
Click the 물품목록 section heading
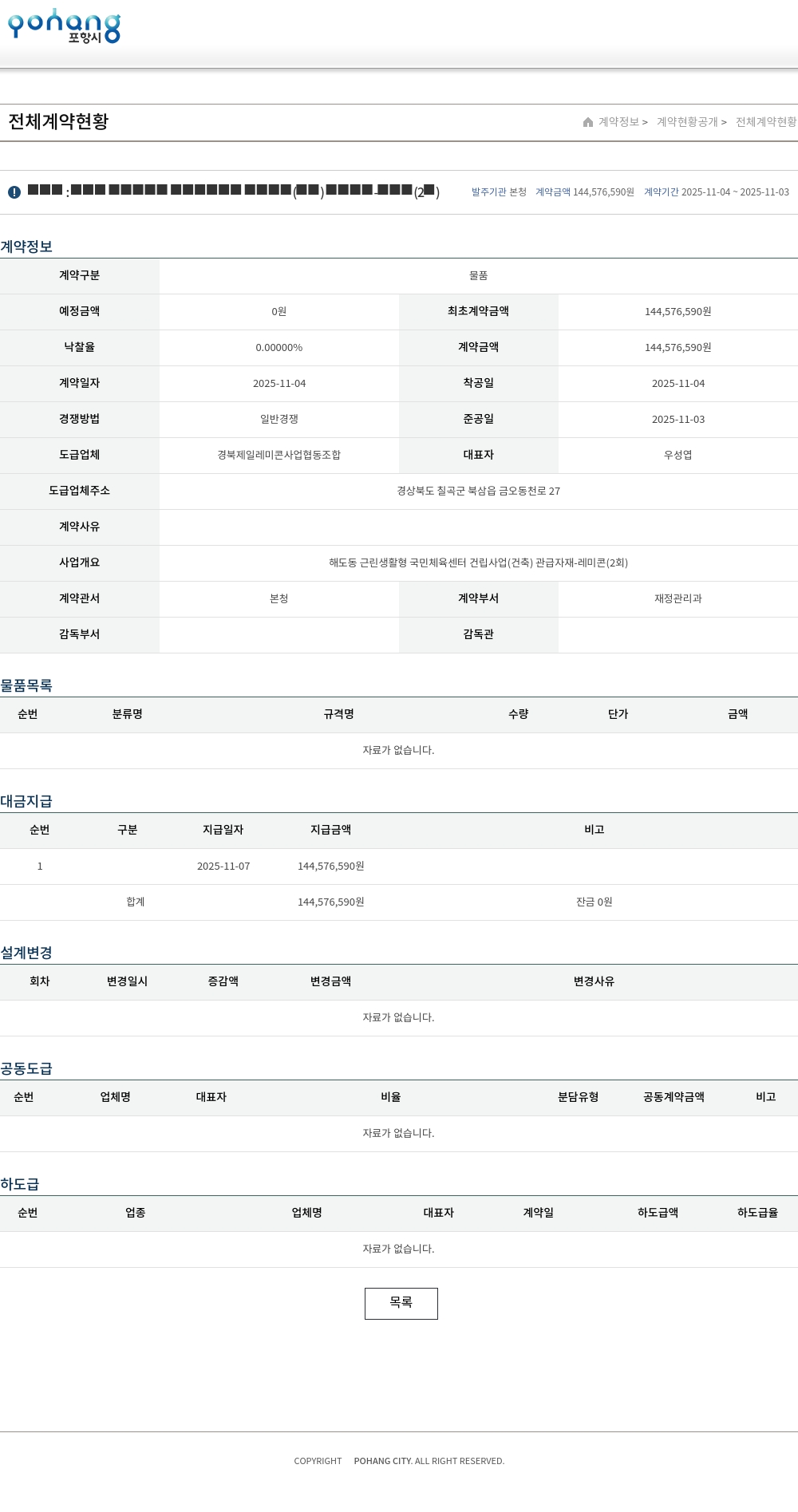[26, 685]
